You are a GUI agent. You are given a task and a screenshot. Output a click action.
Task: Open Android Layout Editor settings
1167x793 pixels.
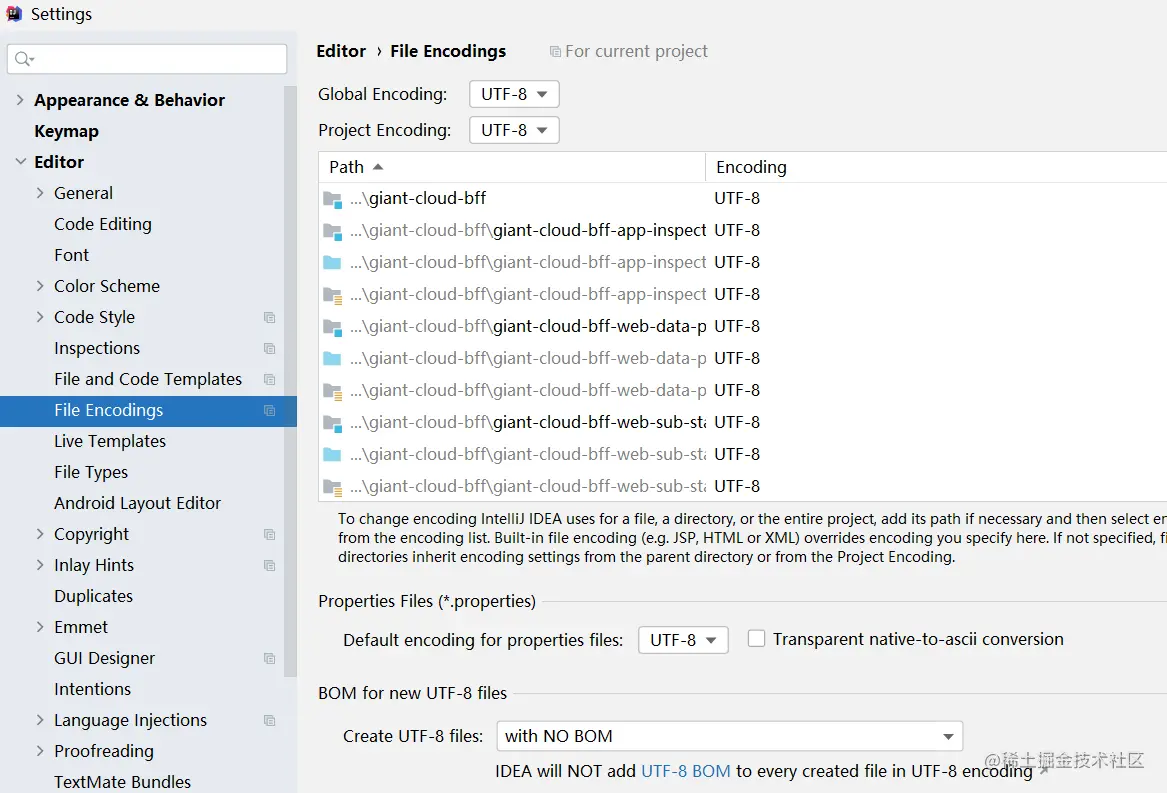point(138,503)
